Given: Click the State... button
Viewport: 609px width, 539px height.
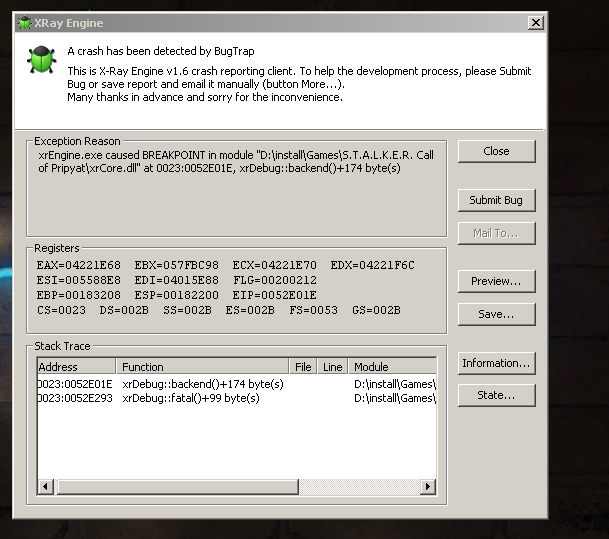Looking at the screenshot, I should pos(496,395).
